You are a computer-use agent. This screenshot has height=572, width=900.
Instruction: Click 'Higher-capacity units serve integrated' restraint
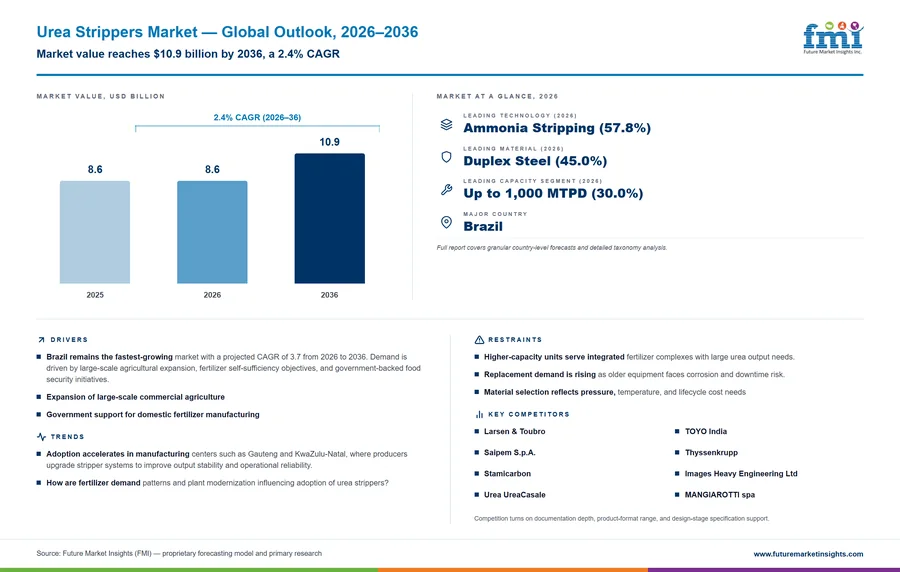tap(639, 357)
